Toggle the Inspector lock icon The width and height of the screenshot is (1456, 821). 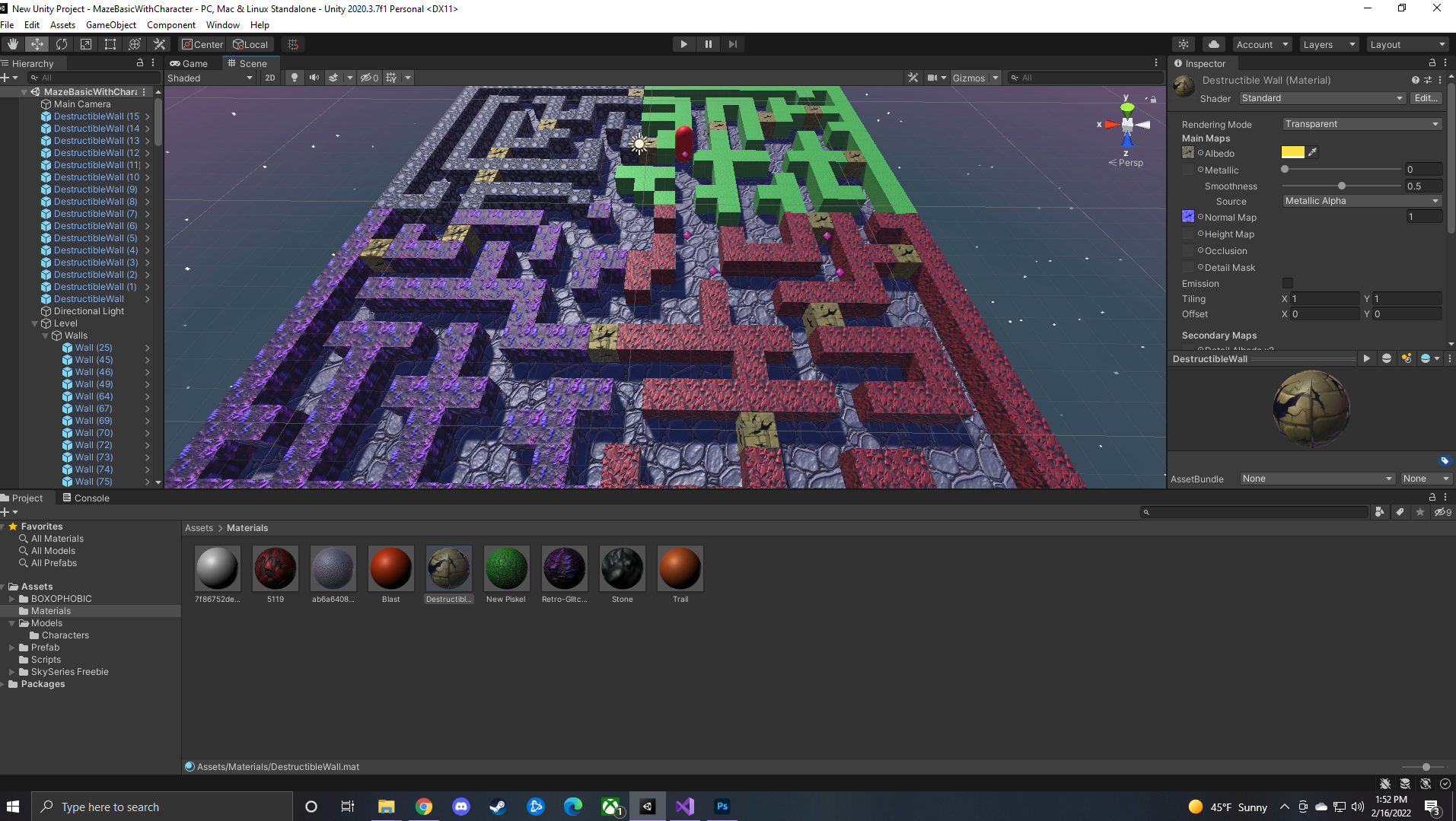tap(1432, 63)
